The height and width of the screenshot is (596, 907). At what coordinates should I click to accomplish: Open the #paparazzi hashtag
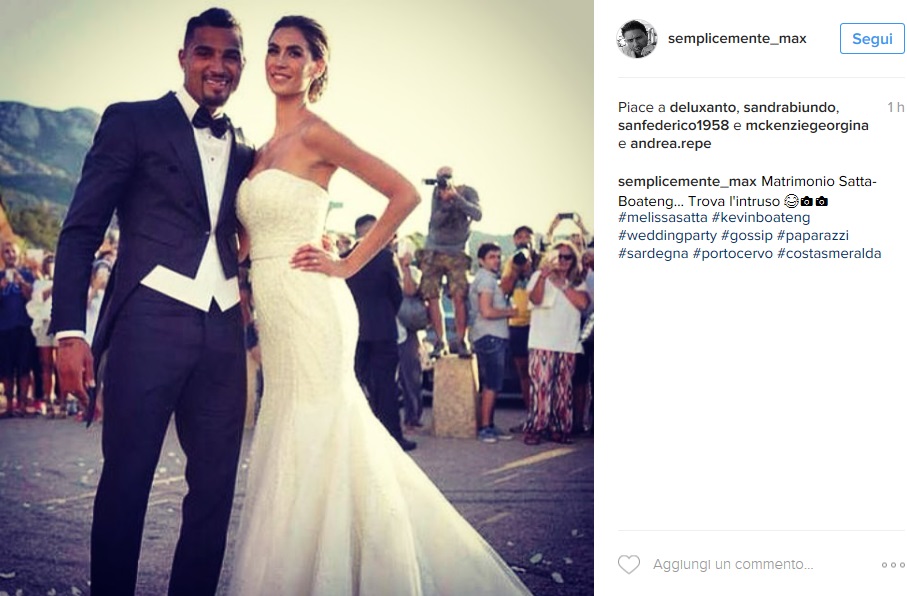tap(813, 236)
